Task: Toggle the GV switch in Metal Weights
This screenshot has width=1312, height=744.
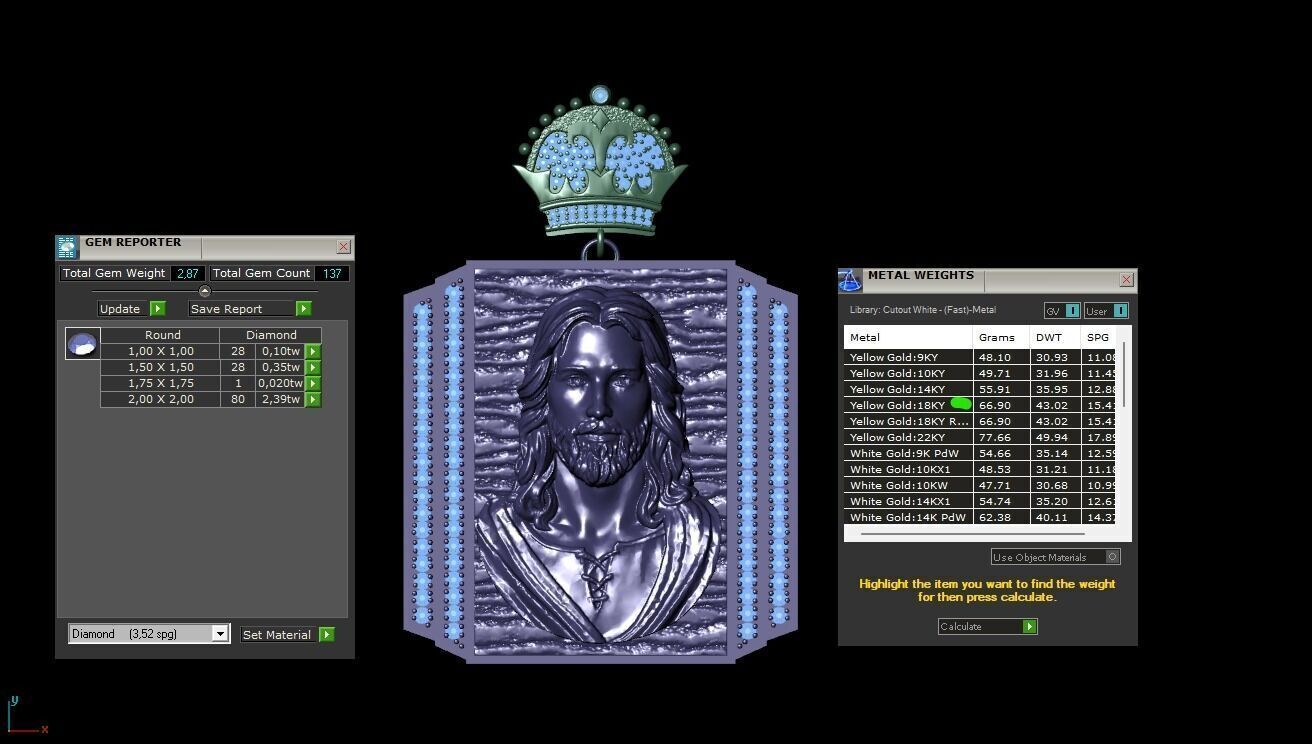Action: click(x=1062, y=311)
